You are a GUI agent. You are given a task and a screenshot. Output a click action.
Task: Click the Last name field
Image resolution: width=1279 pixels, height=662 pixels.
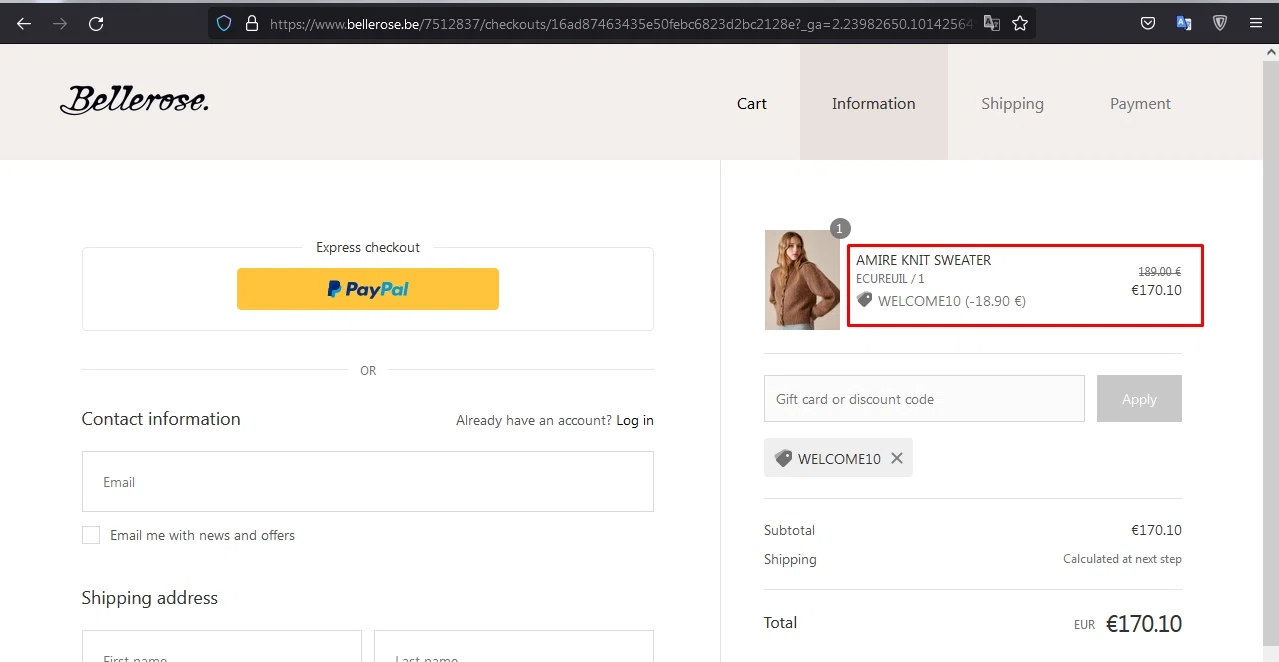(514, 646)
